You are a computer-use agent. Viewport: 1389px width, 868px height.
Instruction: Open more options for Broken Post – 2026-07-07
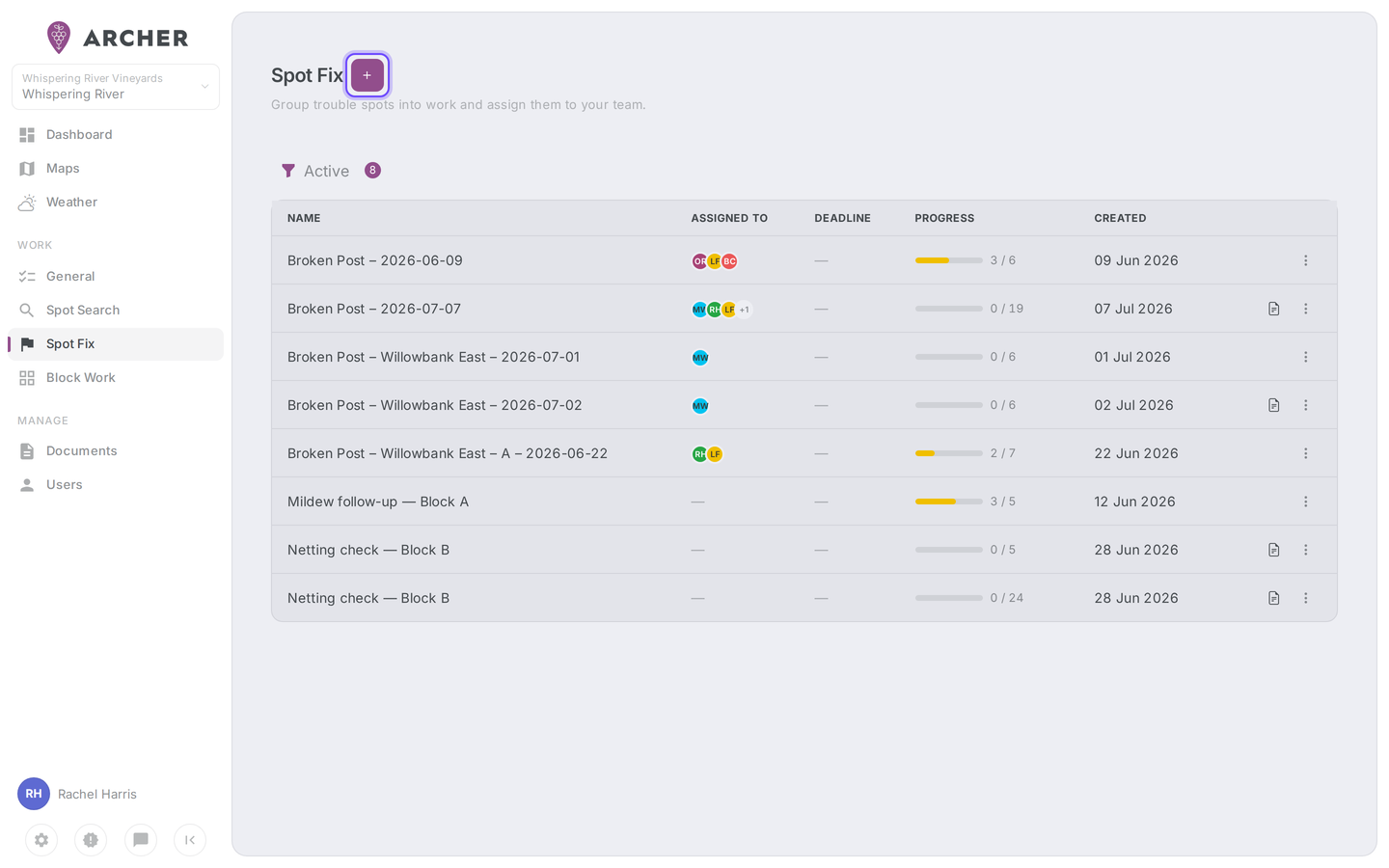1306,309
